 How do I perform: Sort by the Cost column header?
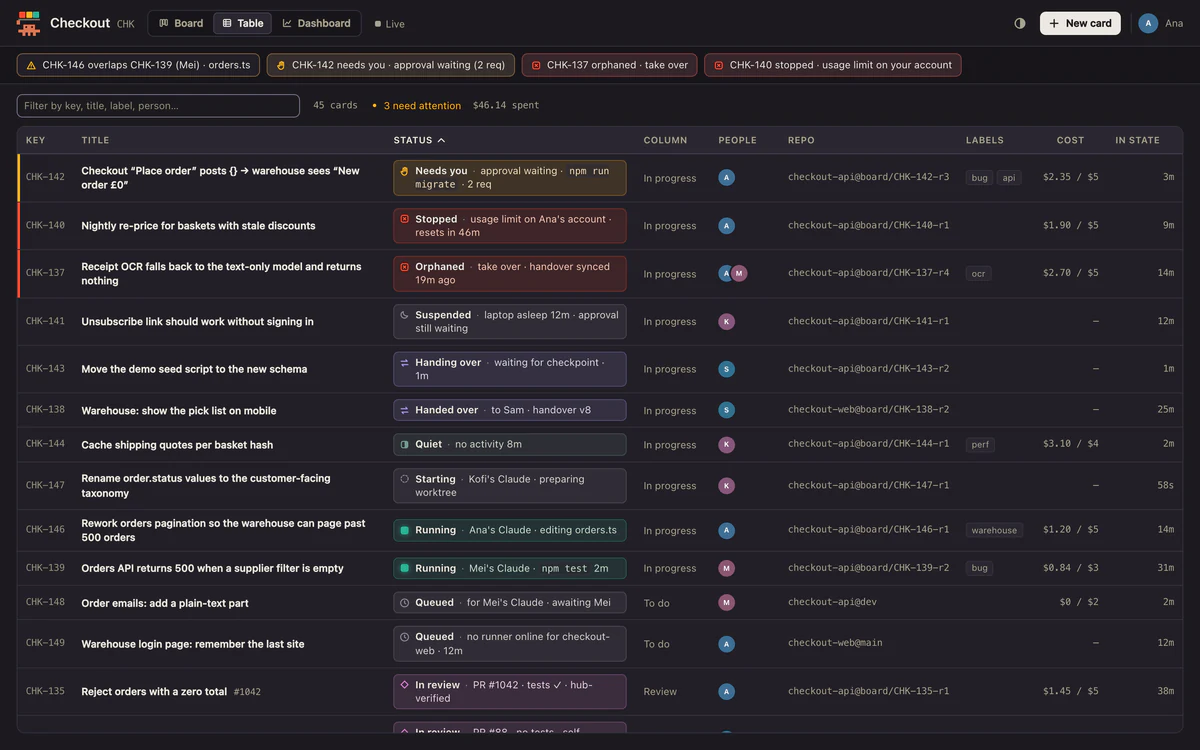[1070, 140]
